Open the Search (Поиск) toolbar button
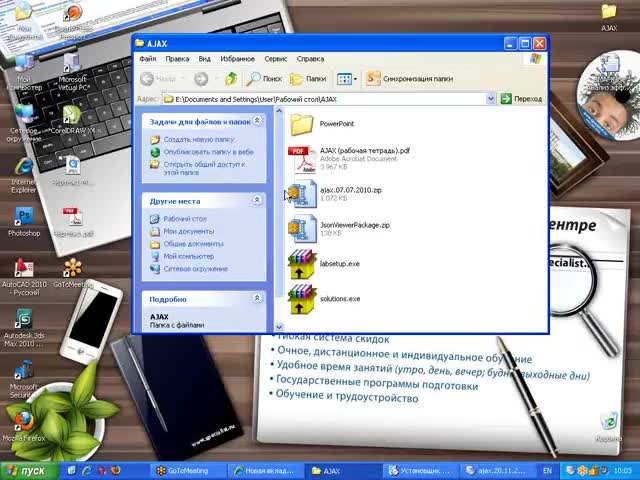640x480 pixels. pos(264,78)
